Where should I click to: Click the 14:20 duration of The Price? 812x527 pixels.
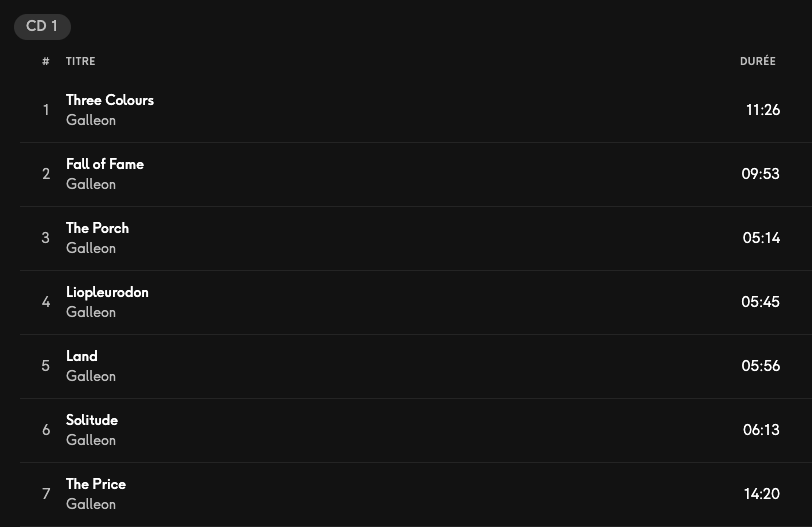tap(761, 494)
